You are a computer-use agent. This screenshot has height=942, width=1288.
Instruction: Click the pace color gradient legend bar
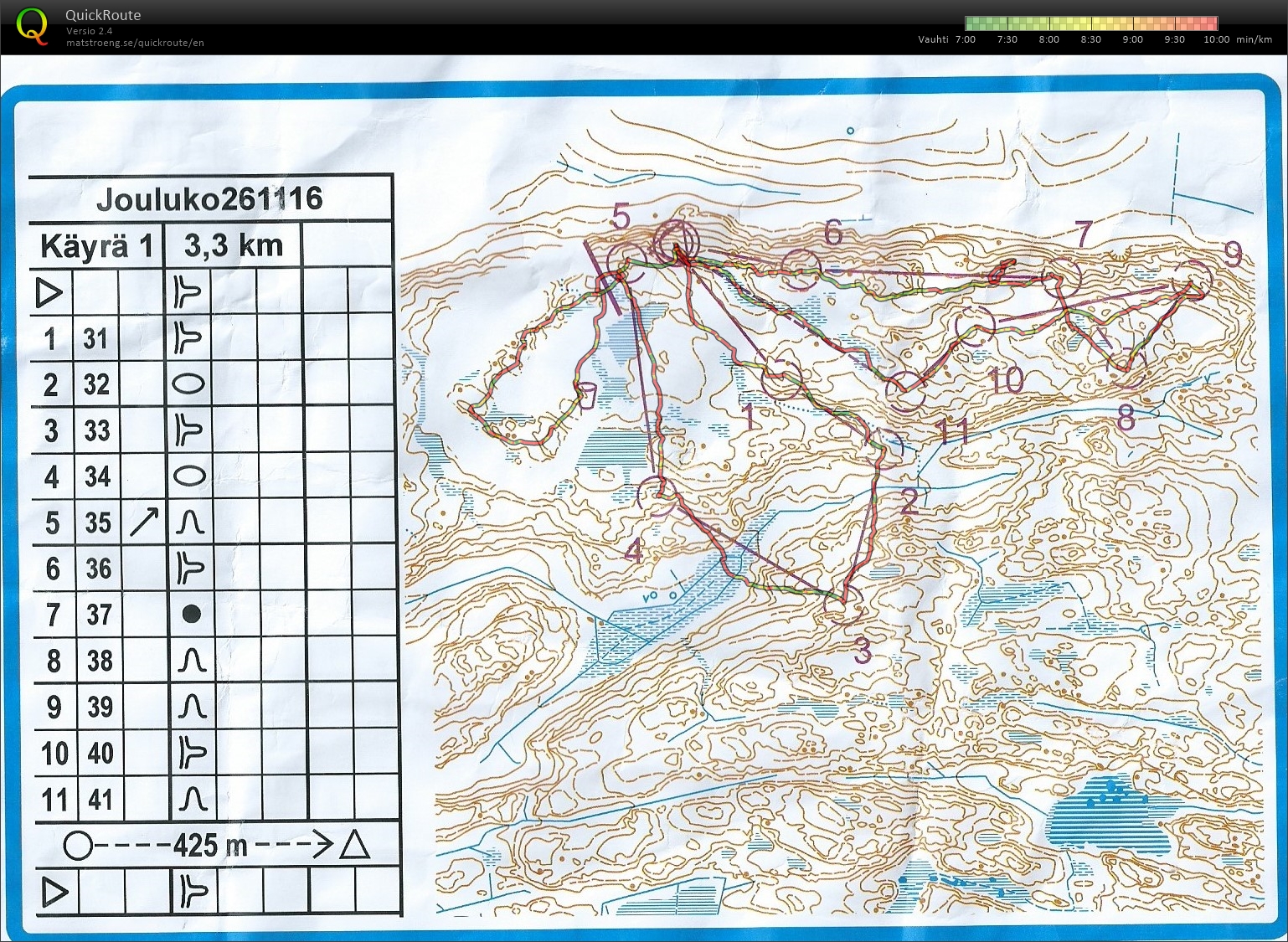pos(1090,23)
